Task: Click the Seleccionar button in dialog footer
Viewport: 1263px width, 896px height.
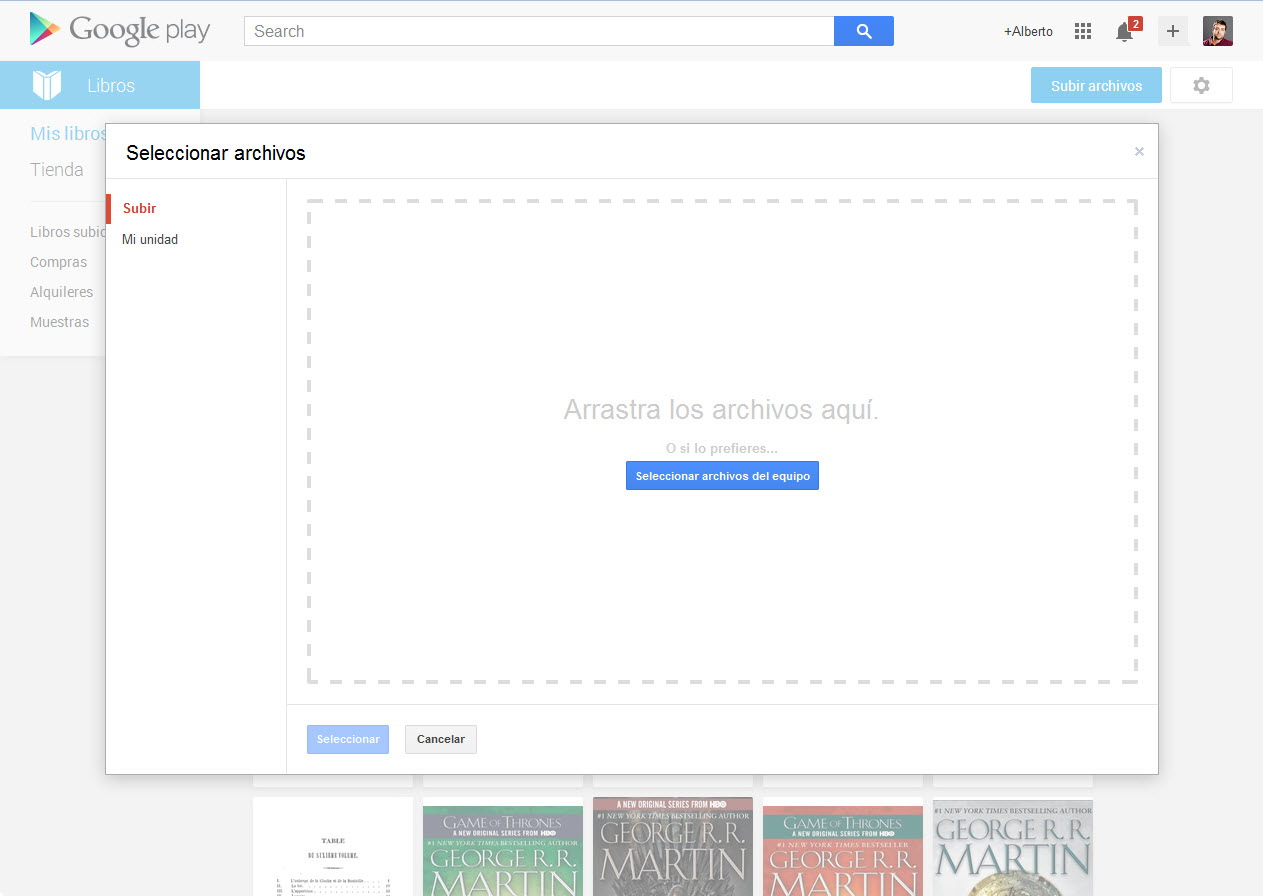Action: [348, 739]
